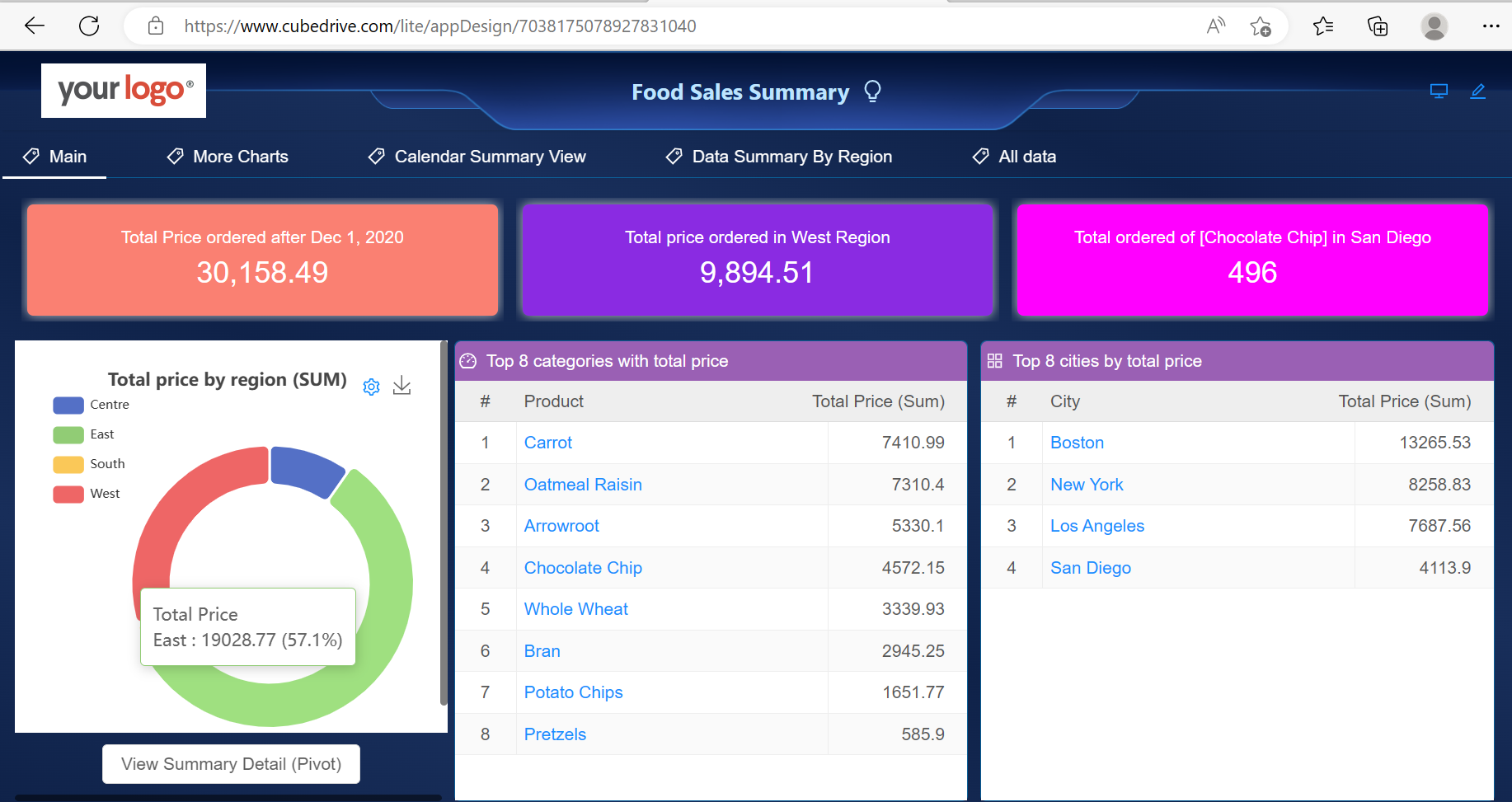Open browser settings and more menu
The image size is (1512, 802).
[1491, 26]
